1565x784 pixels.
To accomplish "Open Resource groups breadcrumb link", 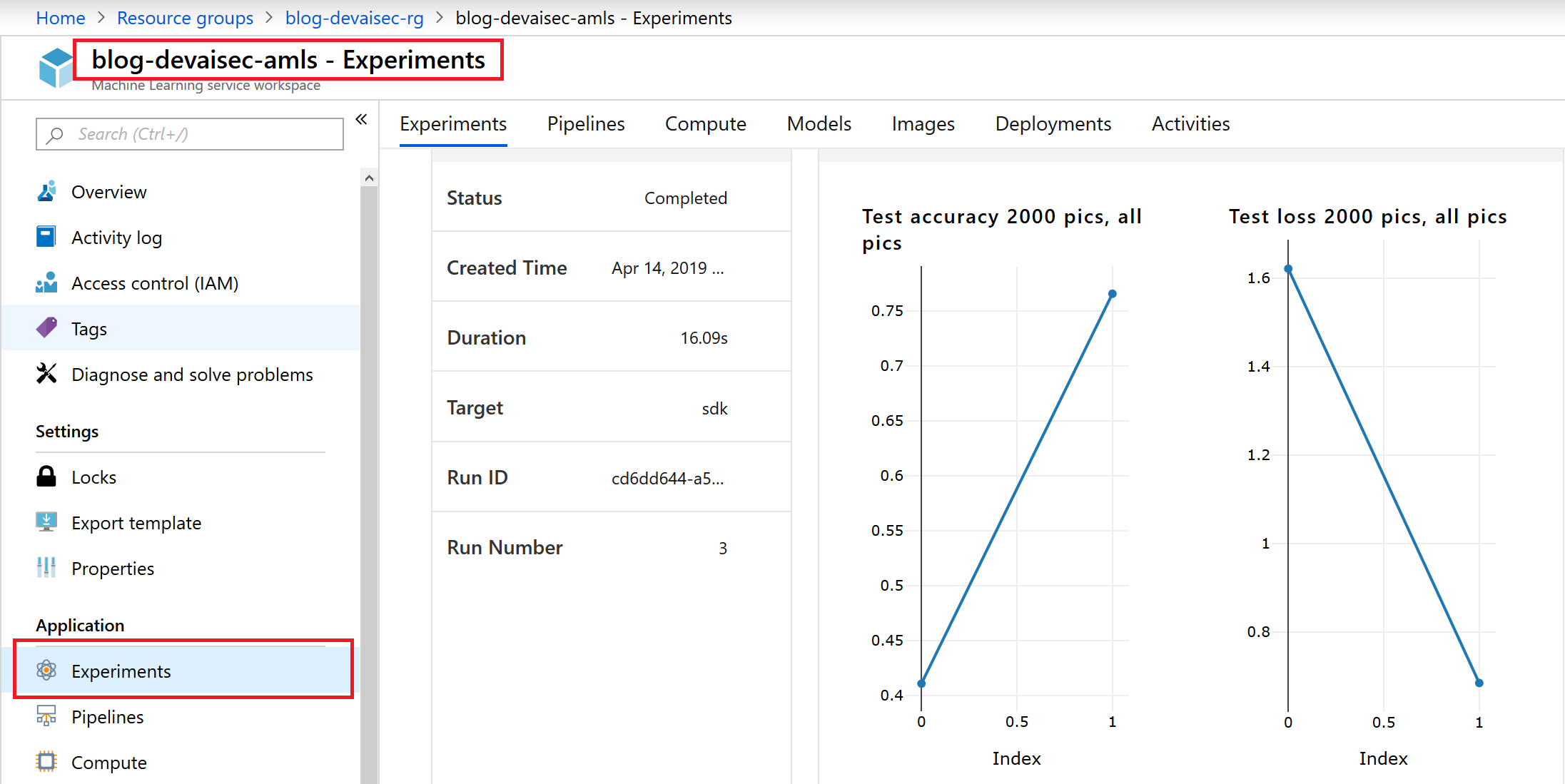I will 186,18.
